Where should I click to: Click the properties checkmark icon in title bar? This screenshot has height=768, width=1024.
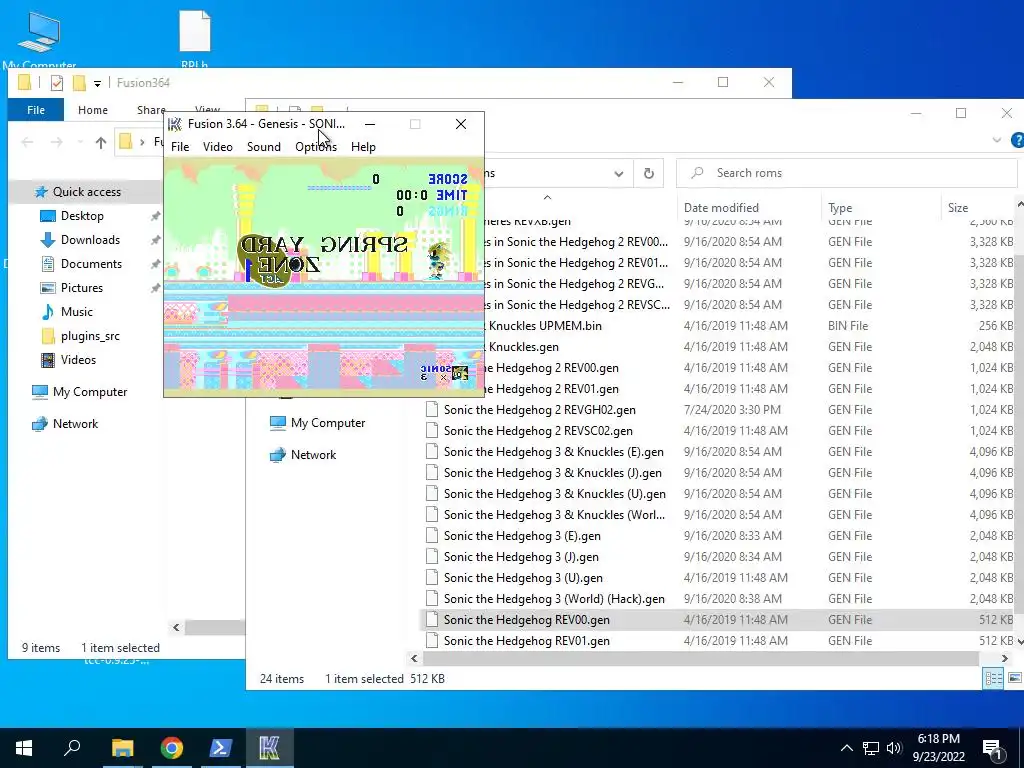(57, 83)
